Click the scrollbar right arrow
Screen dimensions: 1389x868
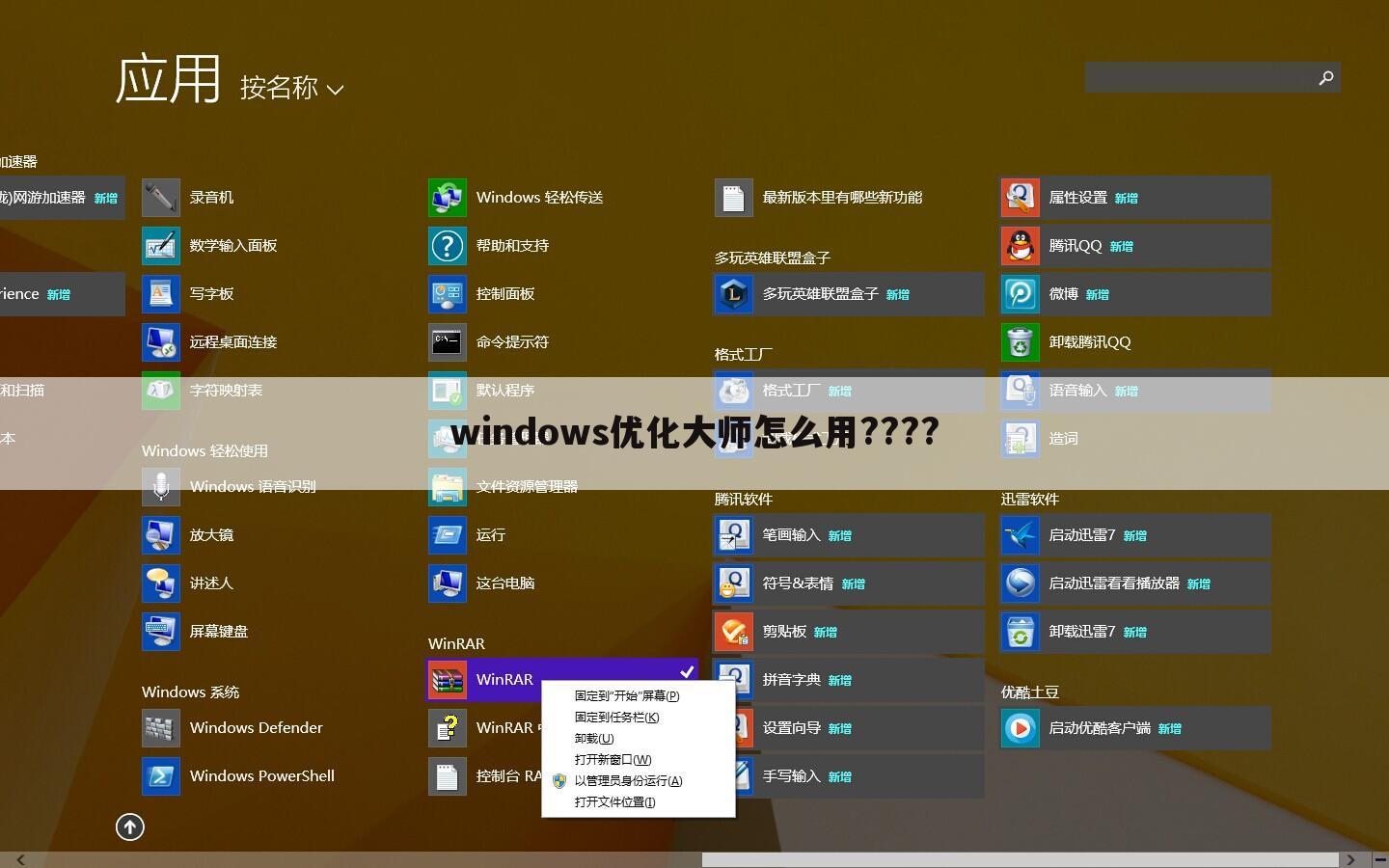click(1351, 859)
